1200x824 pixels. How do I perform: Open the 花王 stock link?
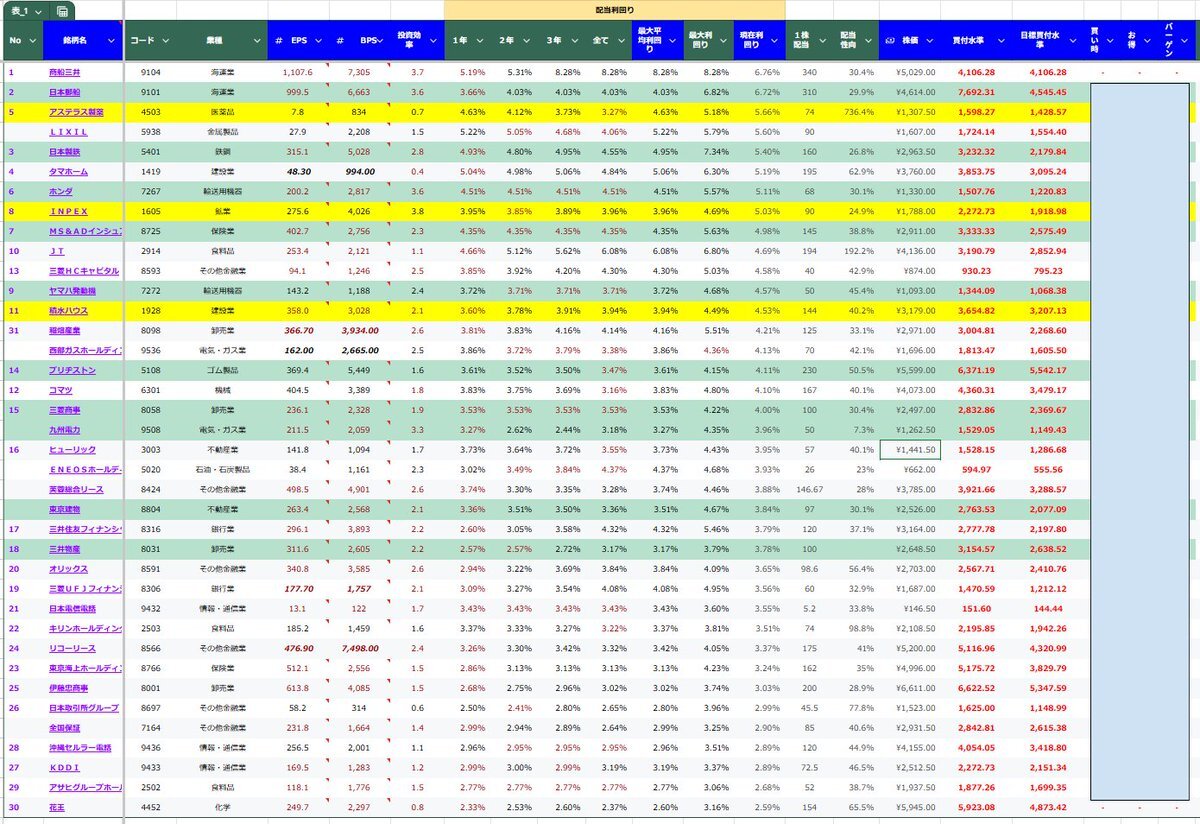pyautogui.click(x=57, y=807)
